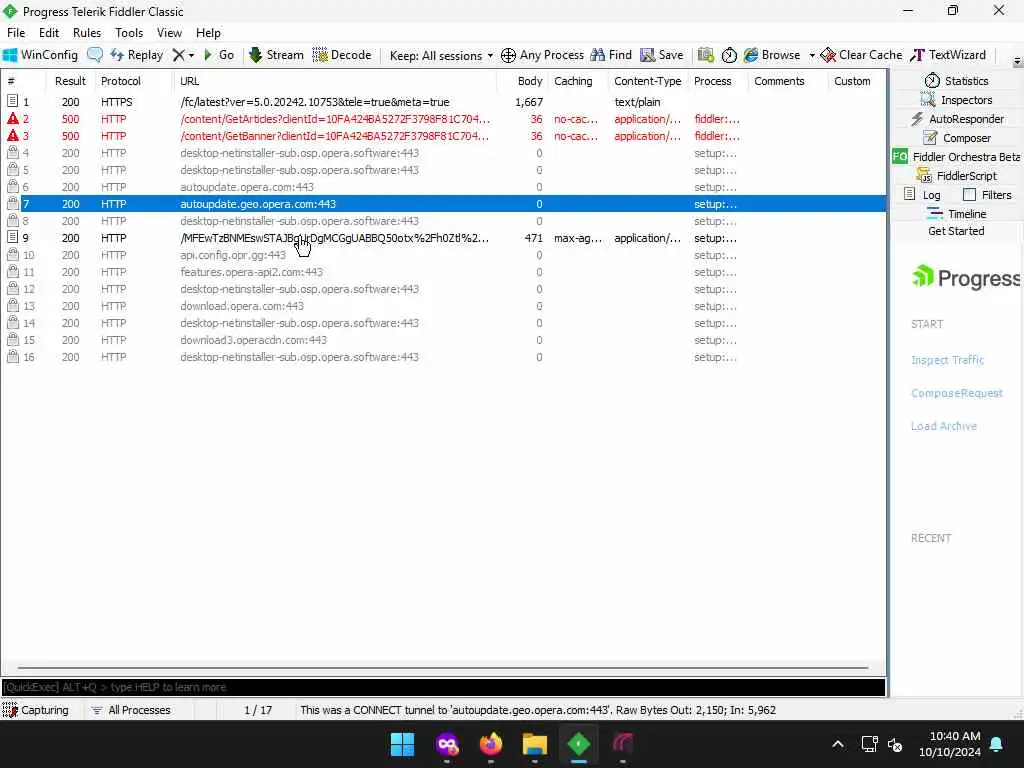Open the Find binoculars tool

click(611, 55)
